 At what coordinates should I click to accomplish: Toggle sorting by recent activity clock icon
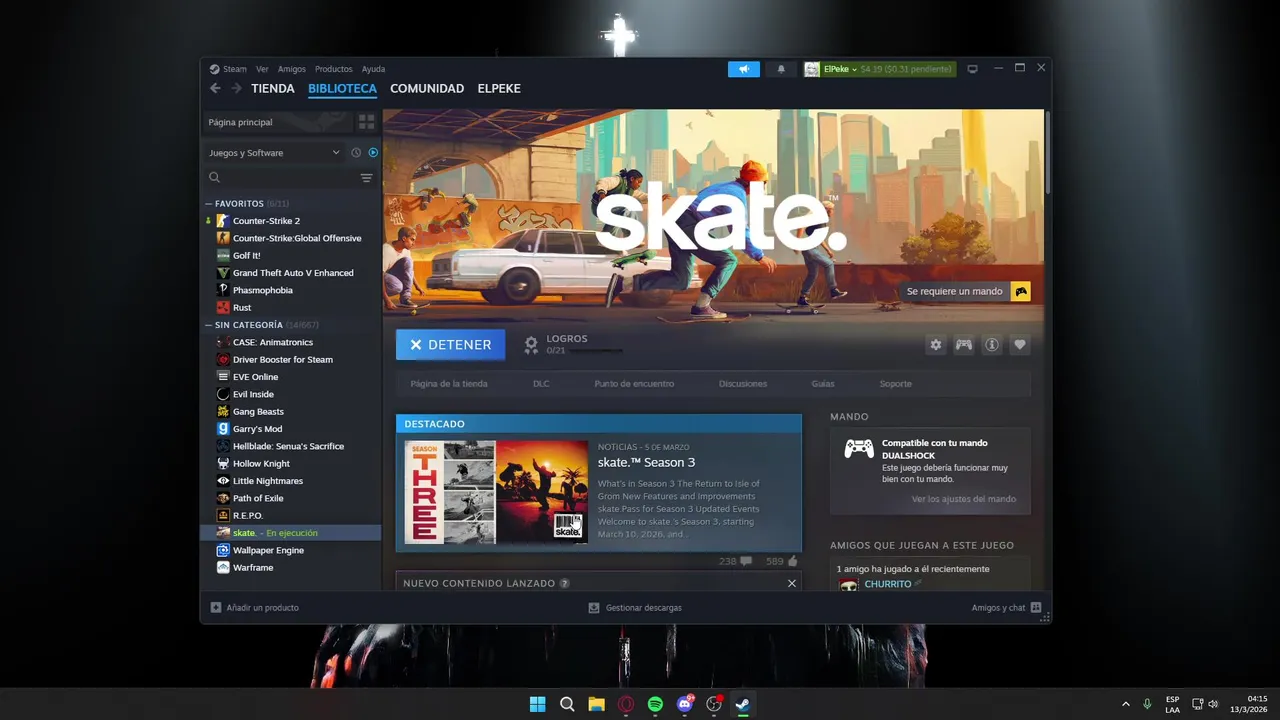(x=356, y=153)
